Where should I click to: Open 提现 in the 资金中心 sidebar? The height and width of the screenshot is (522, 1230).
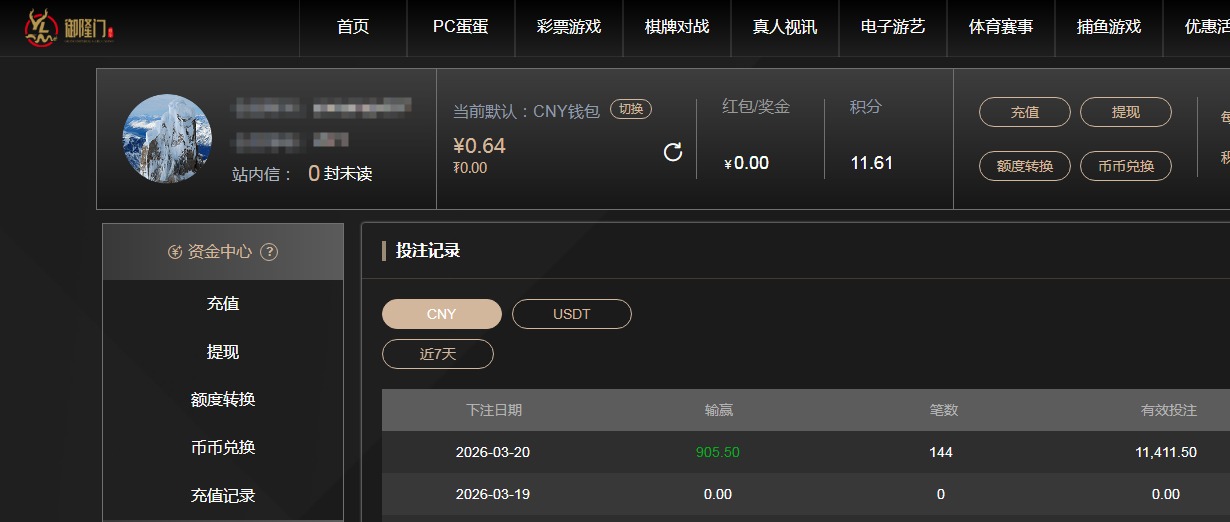[223, 352]
